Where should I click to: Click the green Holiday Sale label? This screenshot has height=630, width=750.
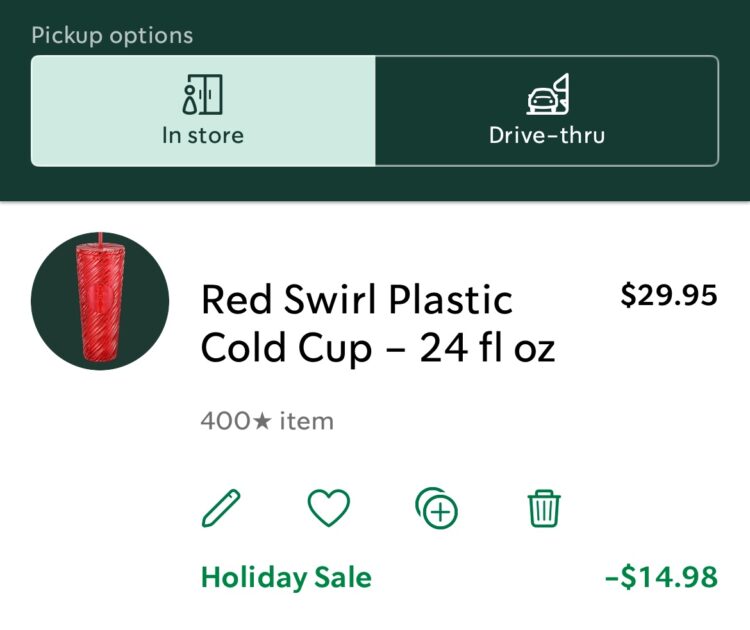click(x=286, y=577)
